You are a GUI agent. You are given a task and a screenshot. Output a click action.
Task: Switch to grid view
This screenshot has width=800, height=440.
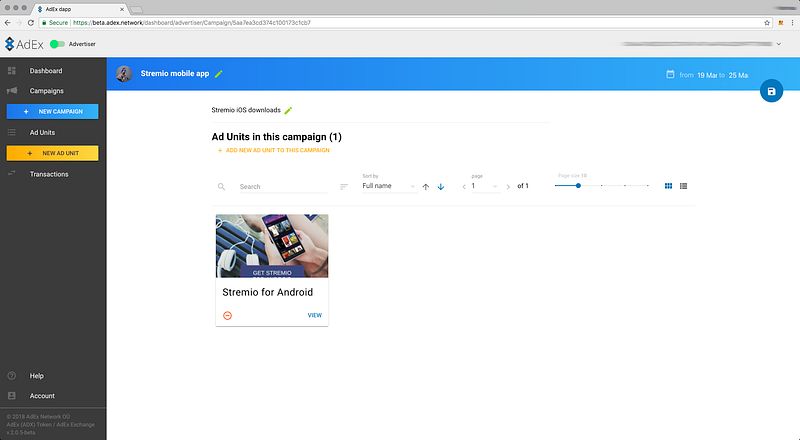click(668, 186)
